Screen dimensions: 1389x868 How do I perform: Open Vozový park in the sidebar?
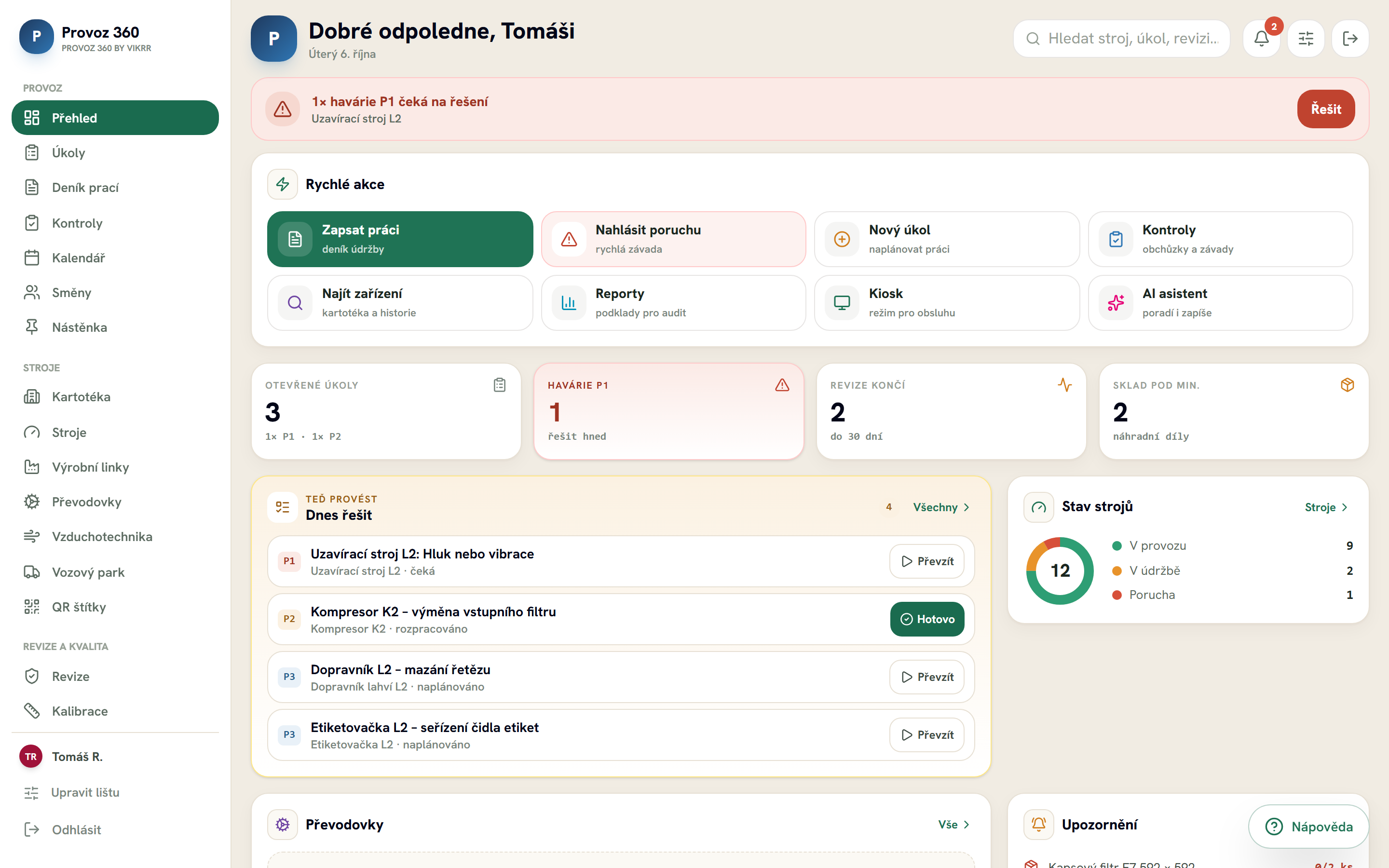pos(115,572)
